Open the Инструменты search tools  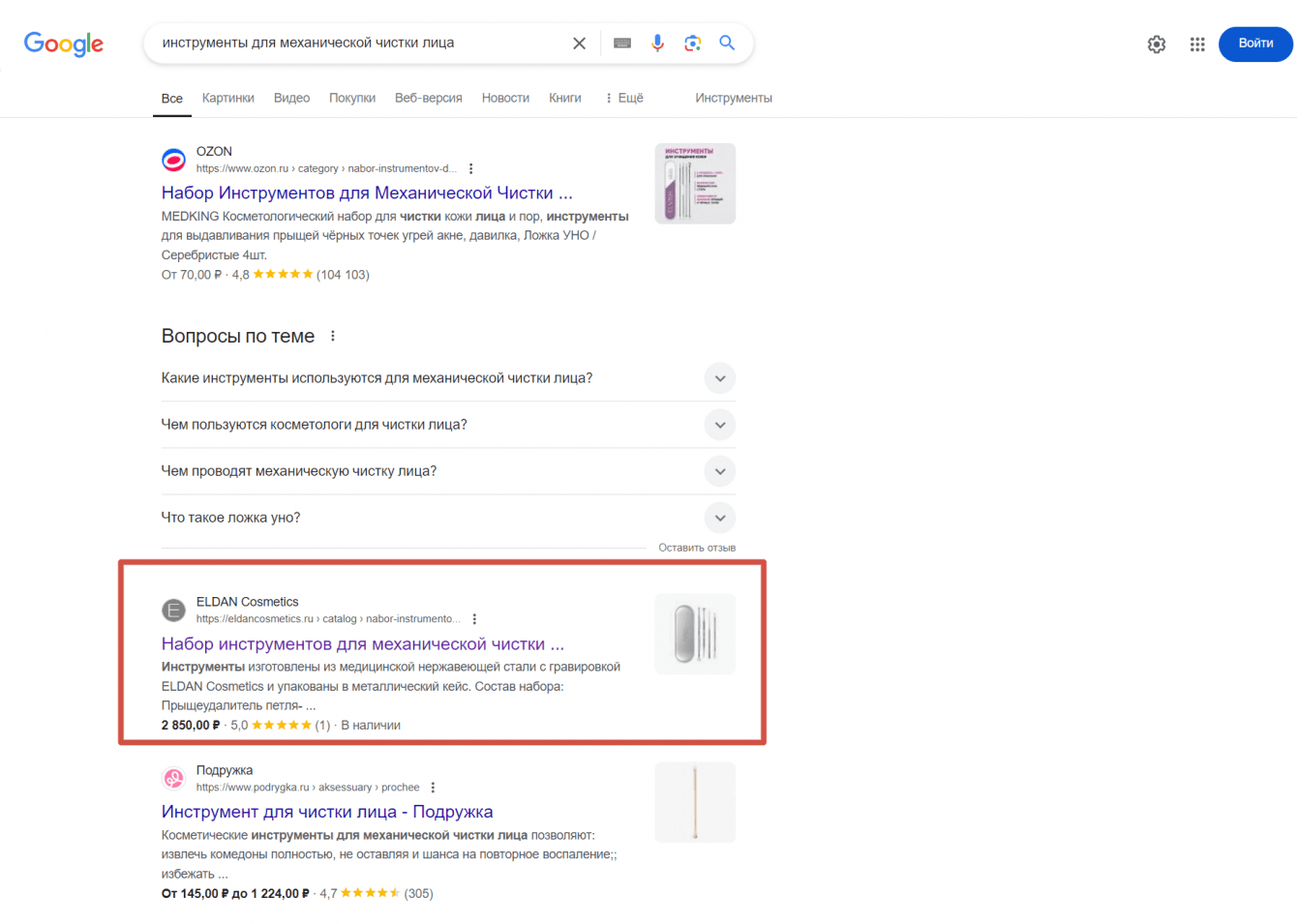[x=734, y=98]
